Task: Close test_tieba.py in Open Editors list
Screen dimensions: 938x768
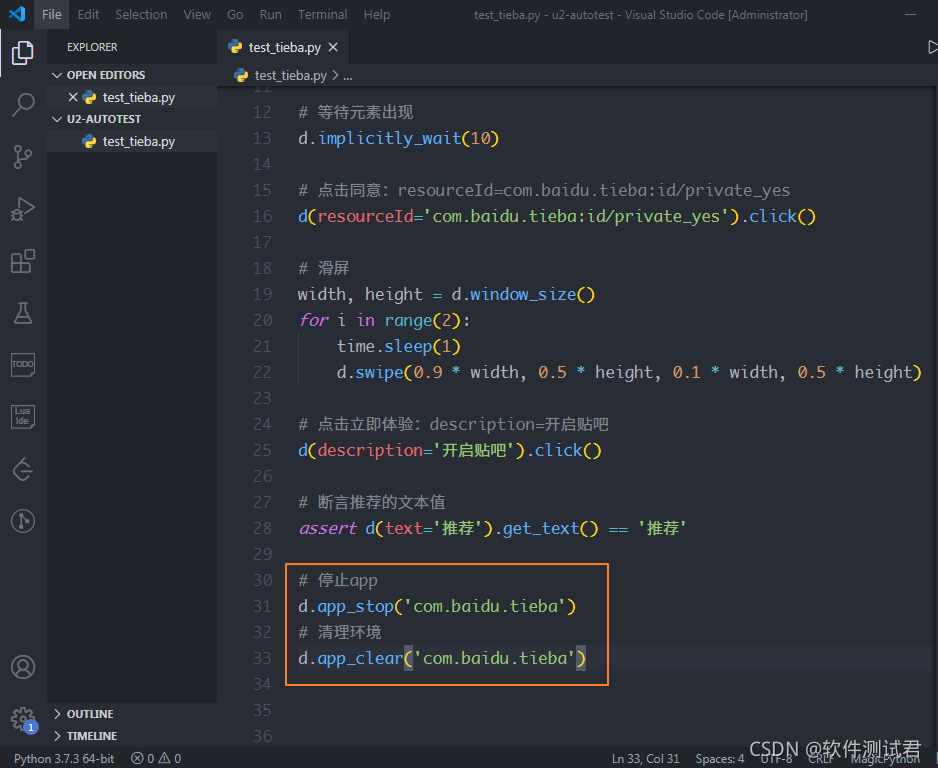Action: 73,97
